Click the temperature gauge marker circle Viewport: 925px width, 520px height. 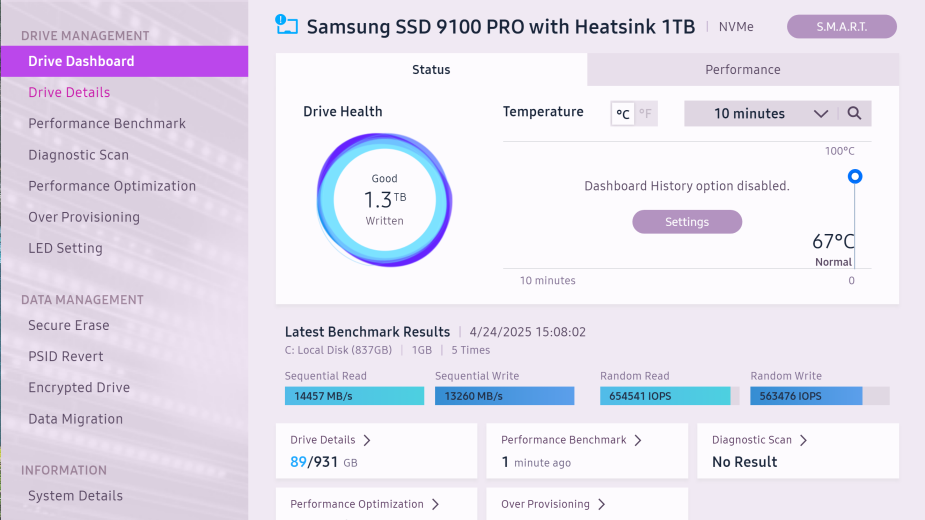click(x=855, y=176)
